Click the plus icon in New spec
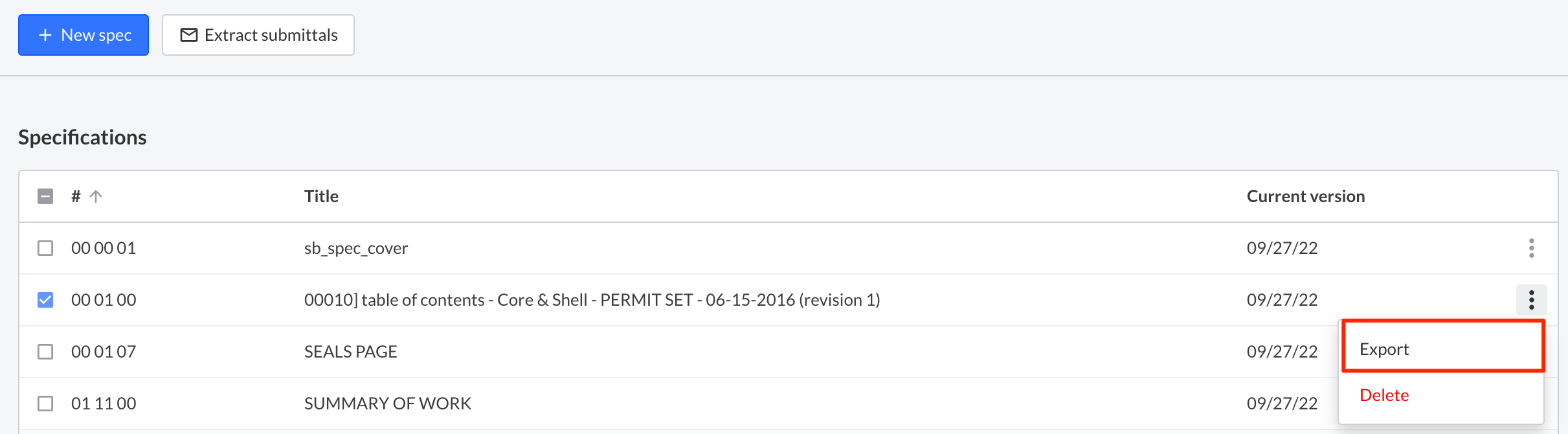The width and height of the screenshot is (1568, 434). tap(45, 35)
